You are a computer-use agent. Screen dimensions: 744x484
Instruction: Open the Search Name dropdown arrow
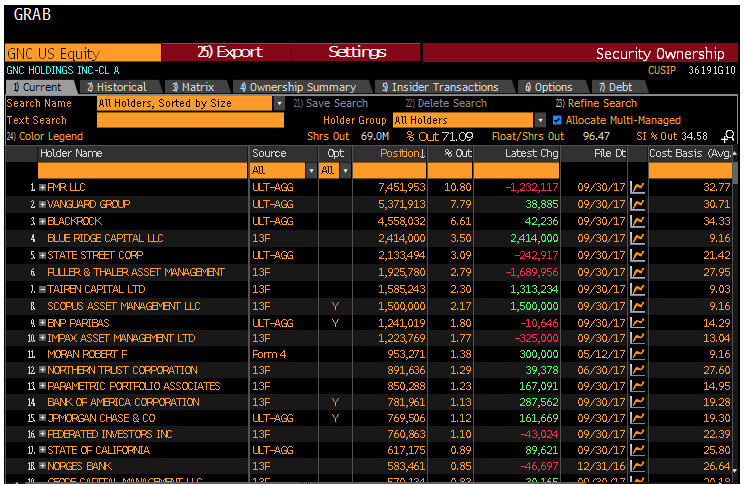279,103
